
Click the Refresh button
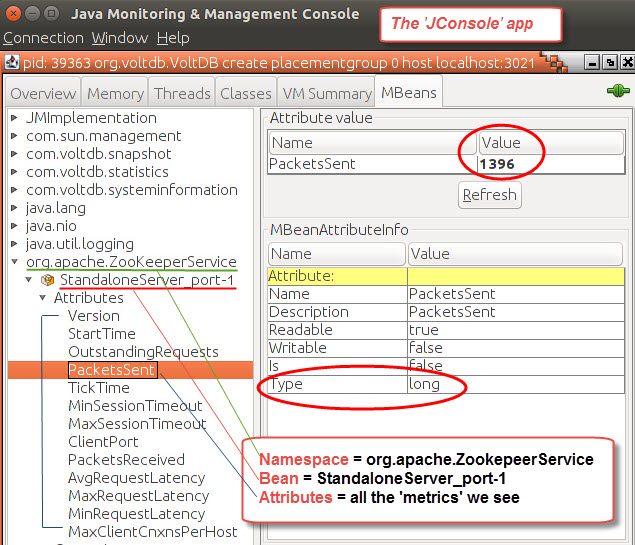coord(490,195)
